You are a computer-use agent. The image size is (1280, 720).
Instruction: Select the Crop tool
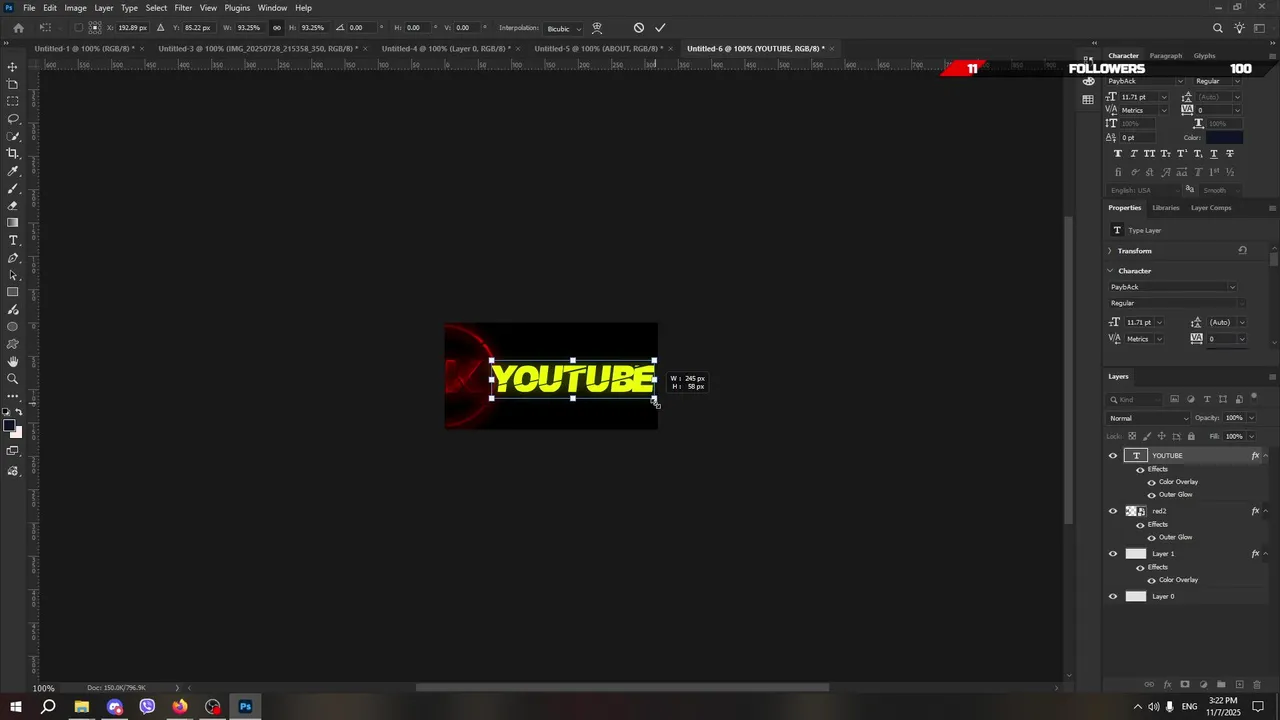[x=13, y=153]
